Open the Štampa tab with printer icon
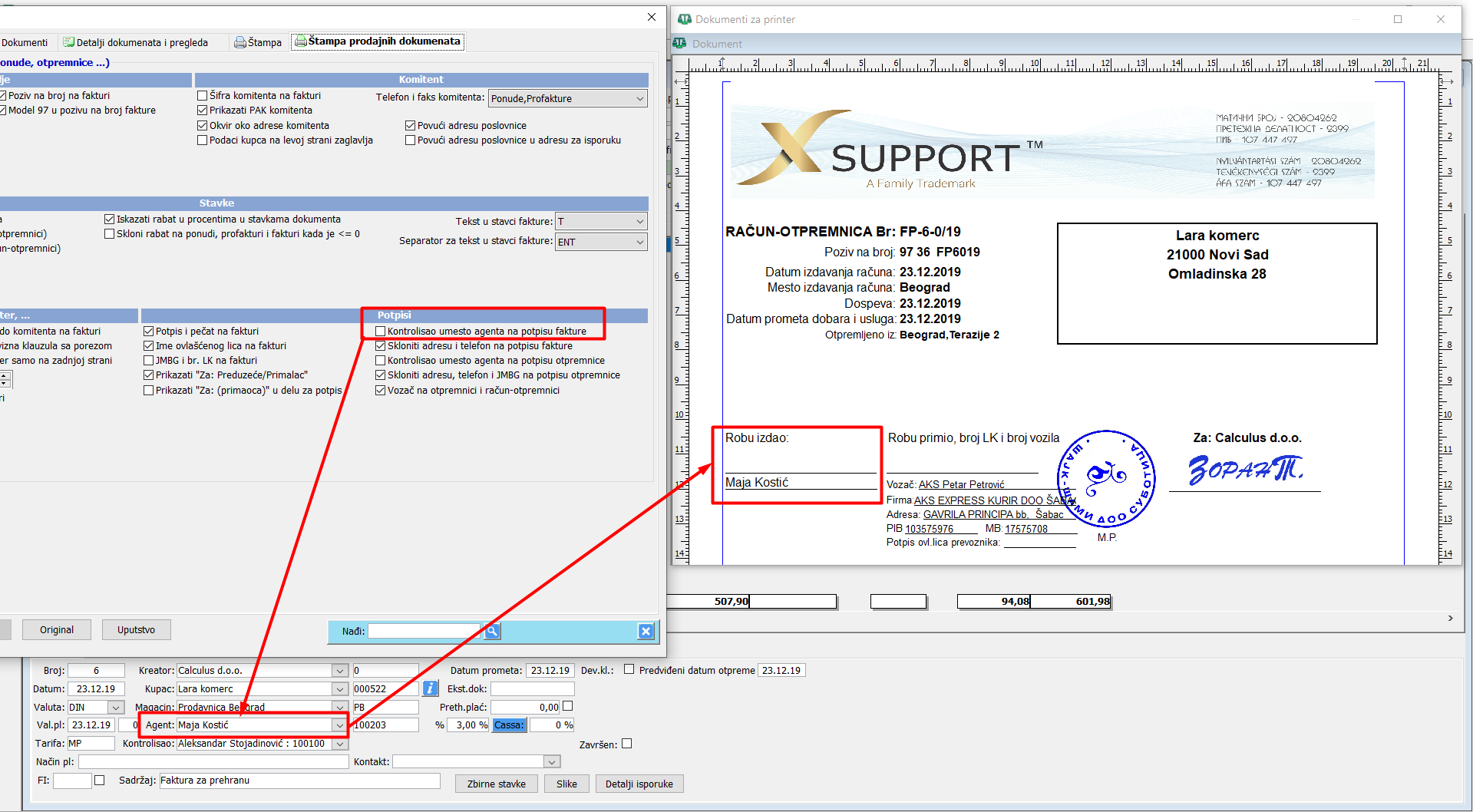1473x812 pixels. point(258,42)
